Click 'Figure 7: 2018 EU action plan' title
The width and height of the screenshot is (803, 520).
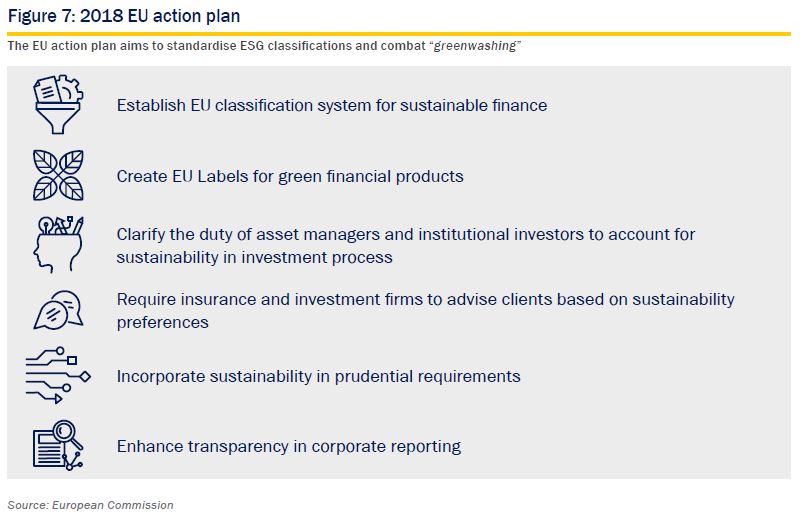(124, 16)
